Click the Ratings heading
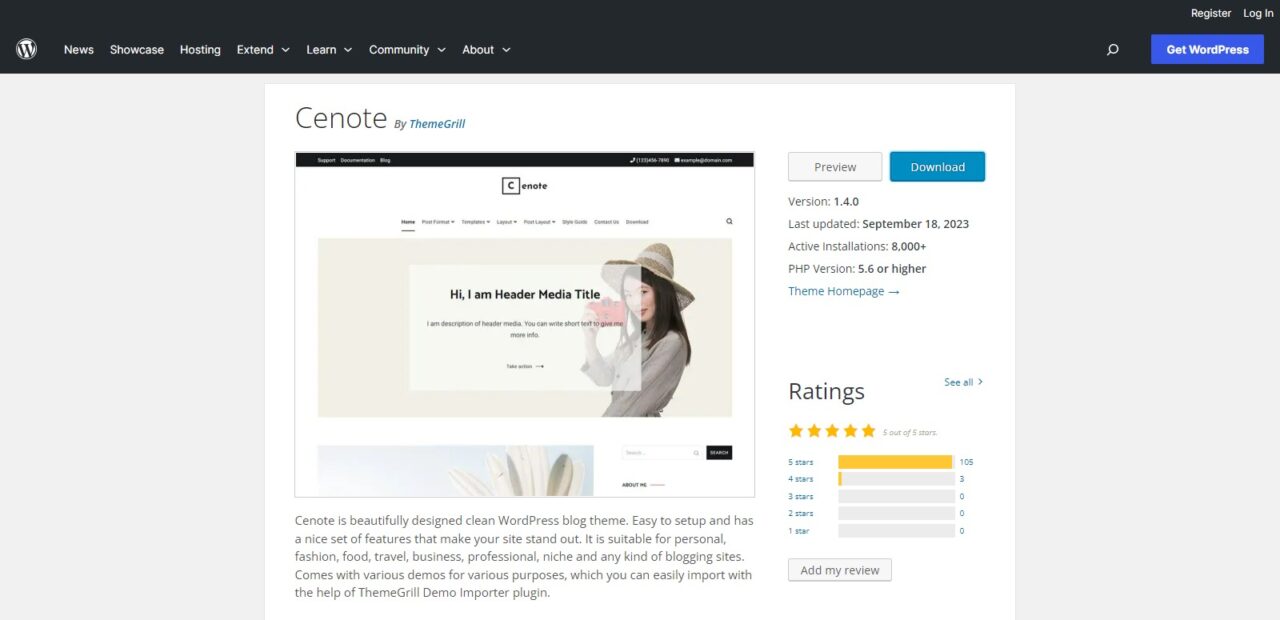The image size is (1280, 620). pyautogui.click(x=827, y=391)
